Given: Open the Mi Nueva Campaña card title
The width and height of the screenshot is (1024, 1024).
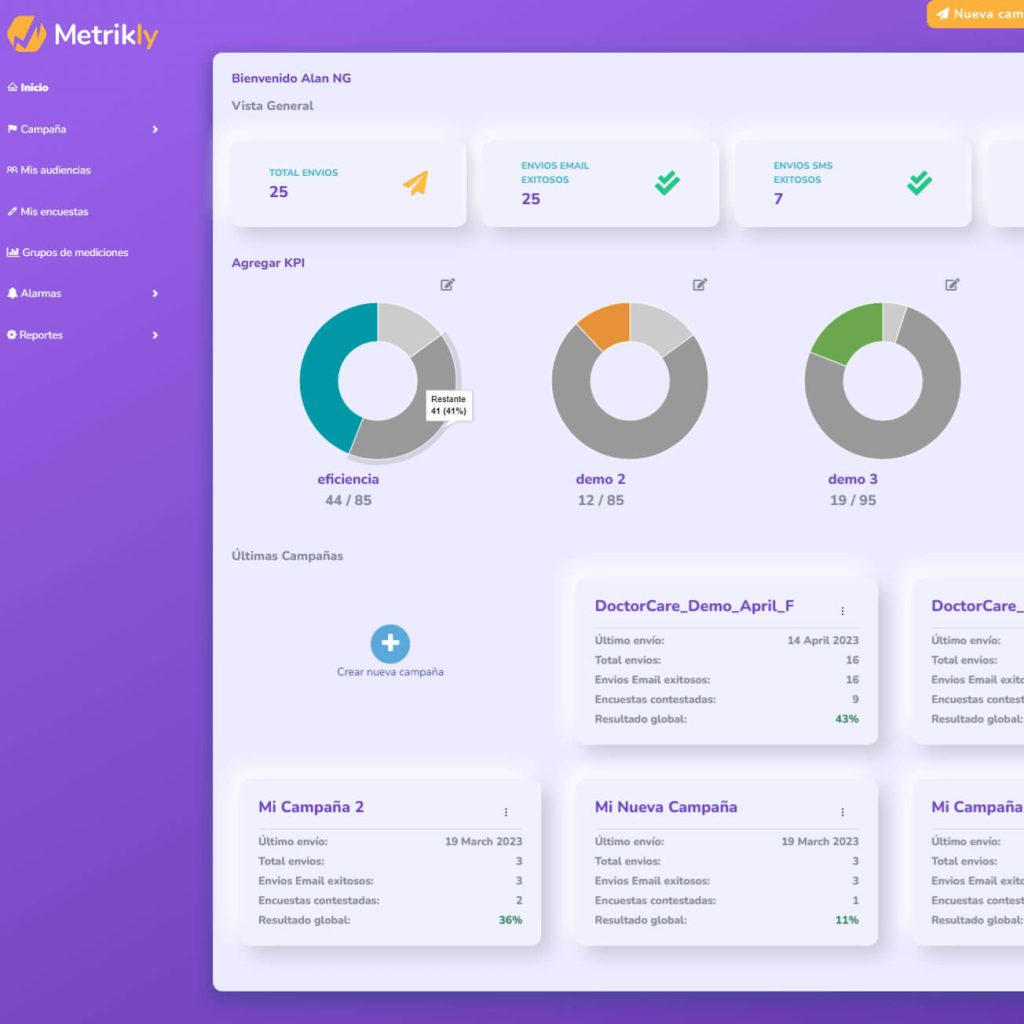Looking at the screenshot, I should click(x=666, y=807).
